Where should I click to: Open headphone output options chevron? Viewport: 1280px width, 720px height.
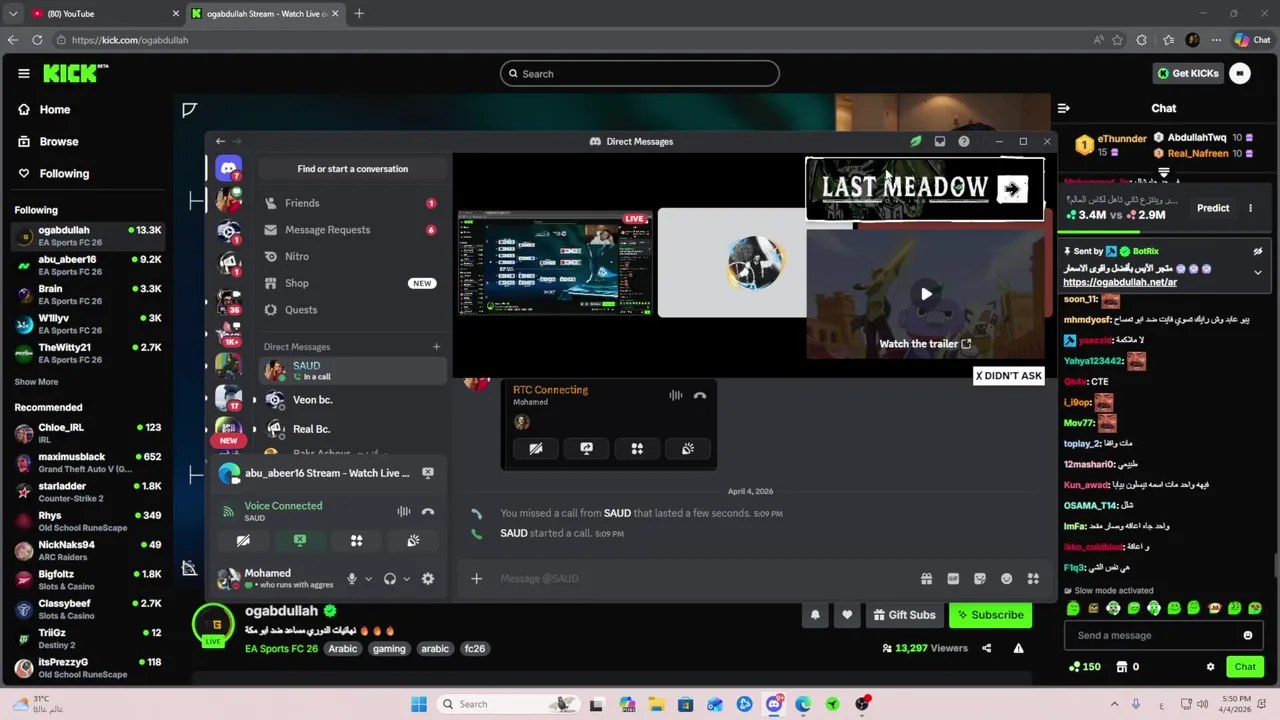click(406, 578)
